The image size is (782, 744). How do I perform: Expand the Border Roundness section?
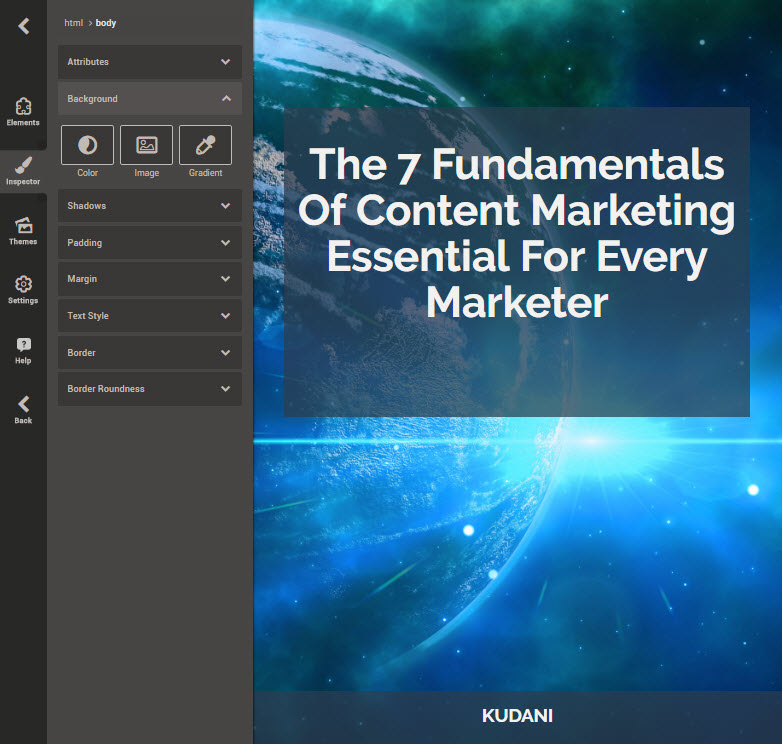[150, 389]
